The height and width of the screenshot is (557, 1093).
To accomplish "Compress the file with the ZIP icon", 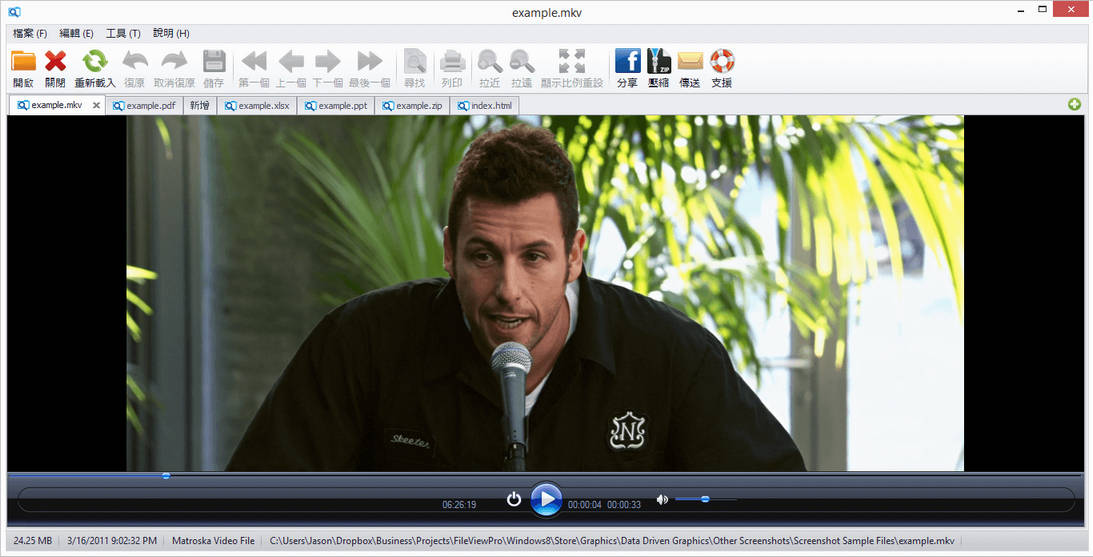I will [658, 62].
